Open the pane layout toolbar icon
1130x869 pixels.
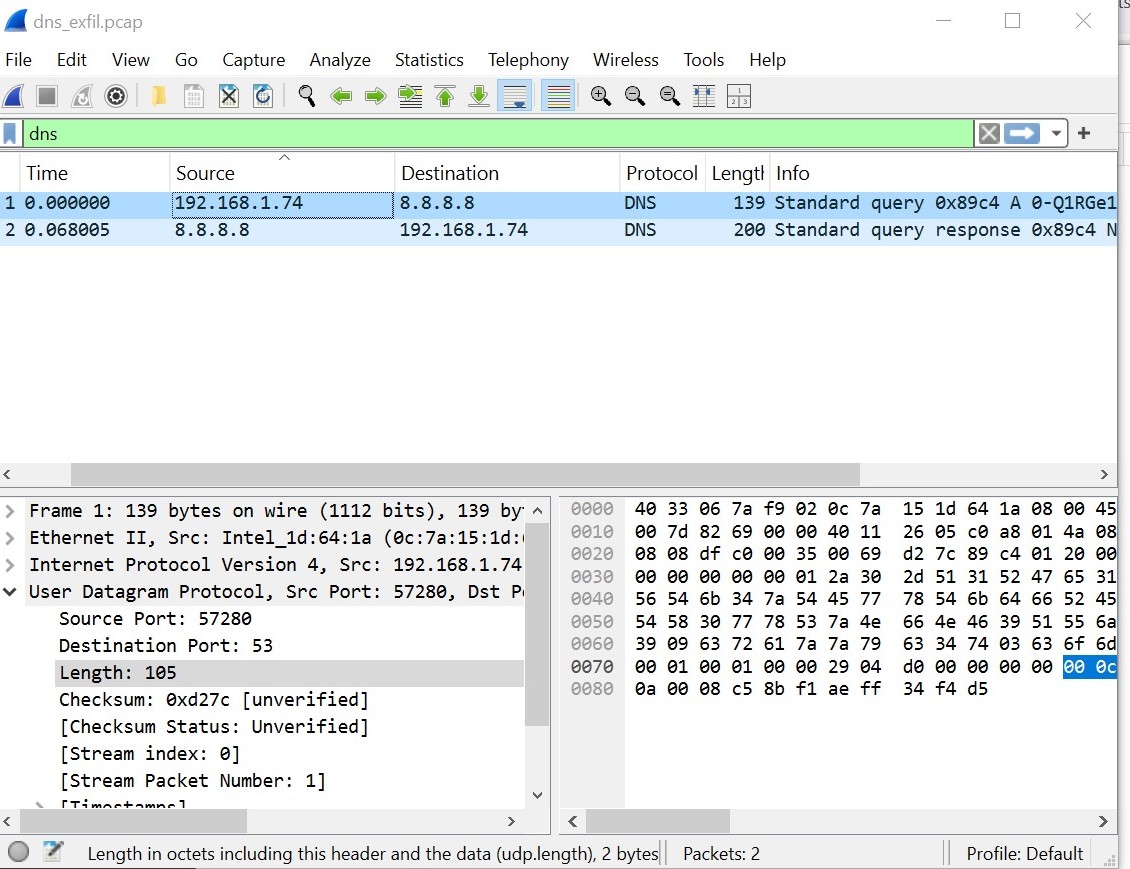(x=739, y=96)
